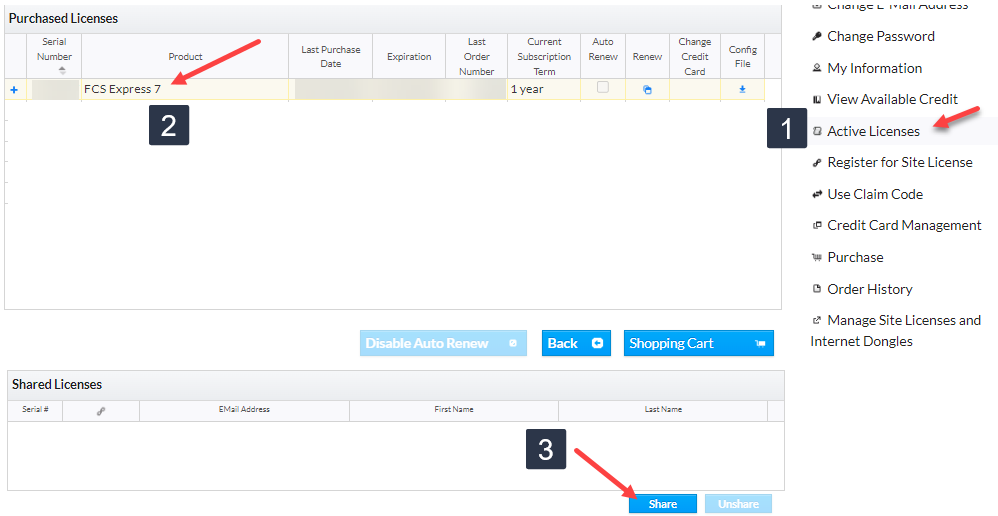Open Change Password page
Image resolution: width=998 pixels, height=516 pixels.
point(880,36)
